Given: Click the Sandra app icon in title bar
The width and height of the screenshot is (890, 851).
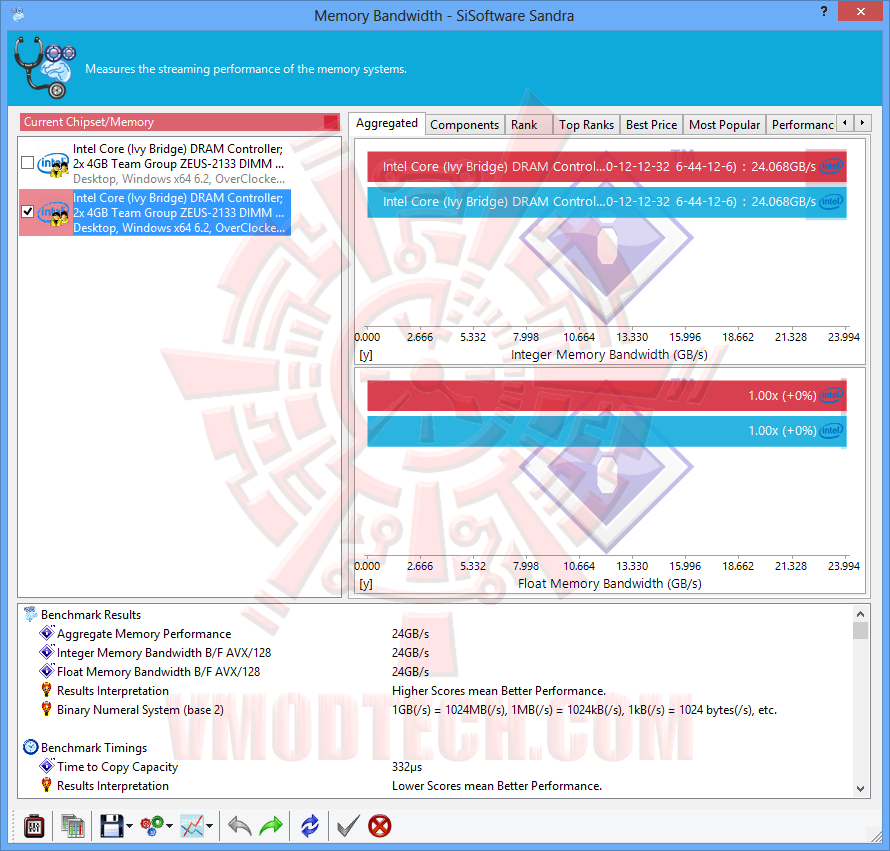Looking at the screenshot, I should [18, 14].
